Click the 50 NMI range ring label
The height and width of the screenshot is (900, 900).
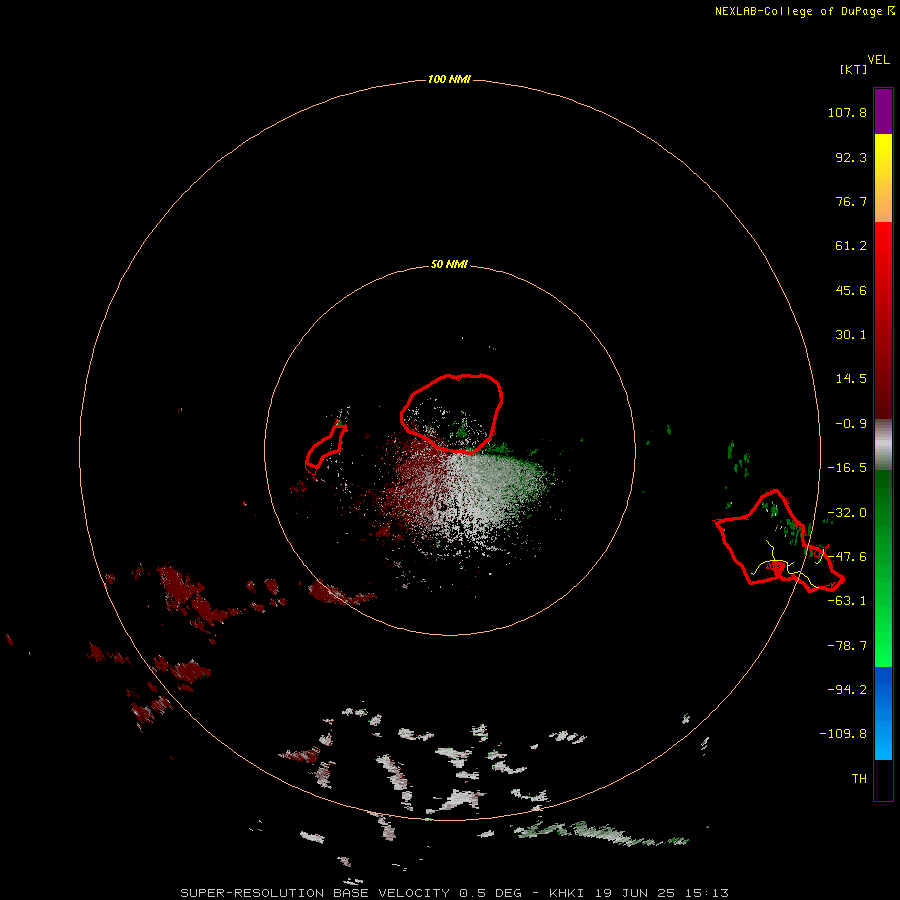pyautogui.click(x=449, y=265)
